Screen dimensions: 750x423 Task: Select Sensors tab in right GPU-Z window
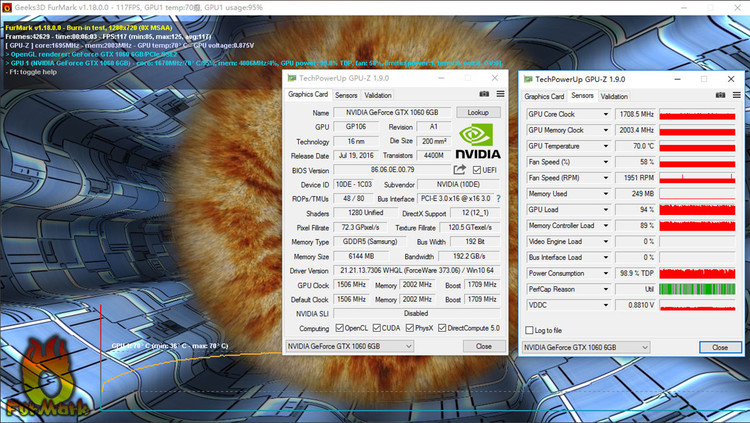582,95
